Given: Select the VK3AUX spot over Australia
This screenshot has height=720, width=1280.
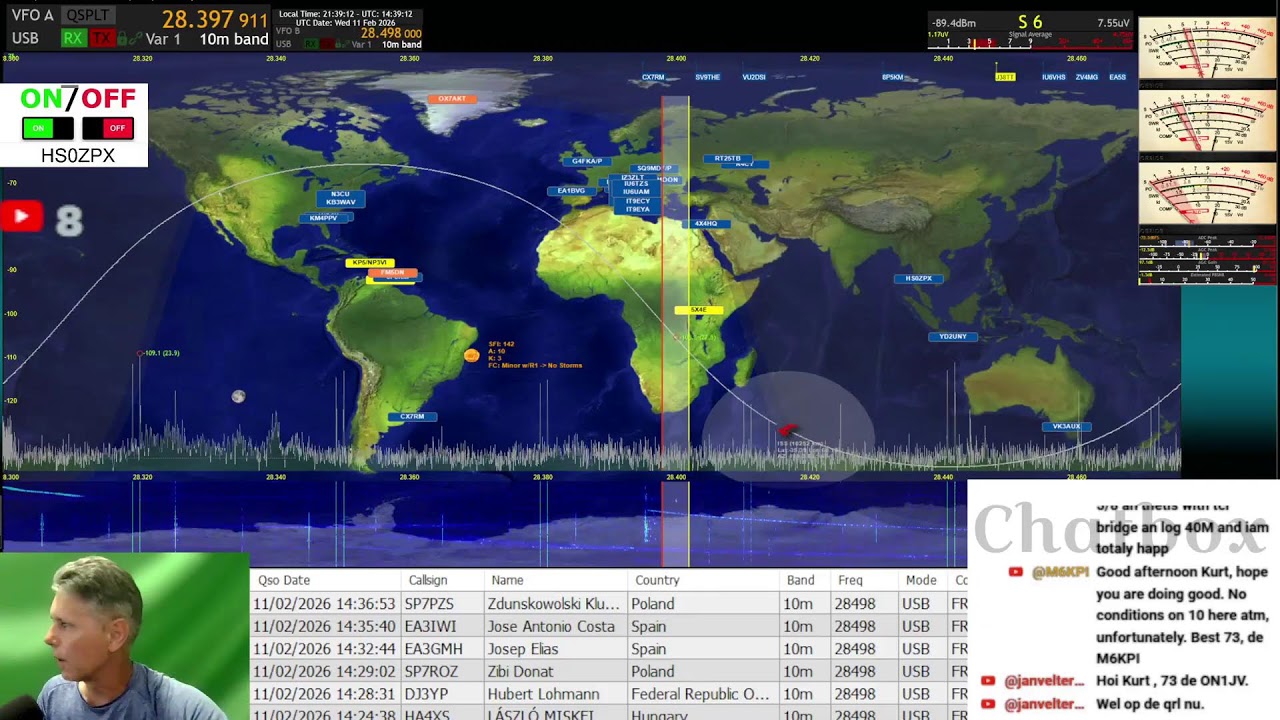Looking at the screenshot, I should pos(1066,426).
